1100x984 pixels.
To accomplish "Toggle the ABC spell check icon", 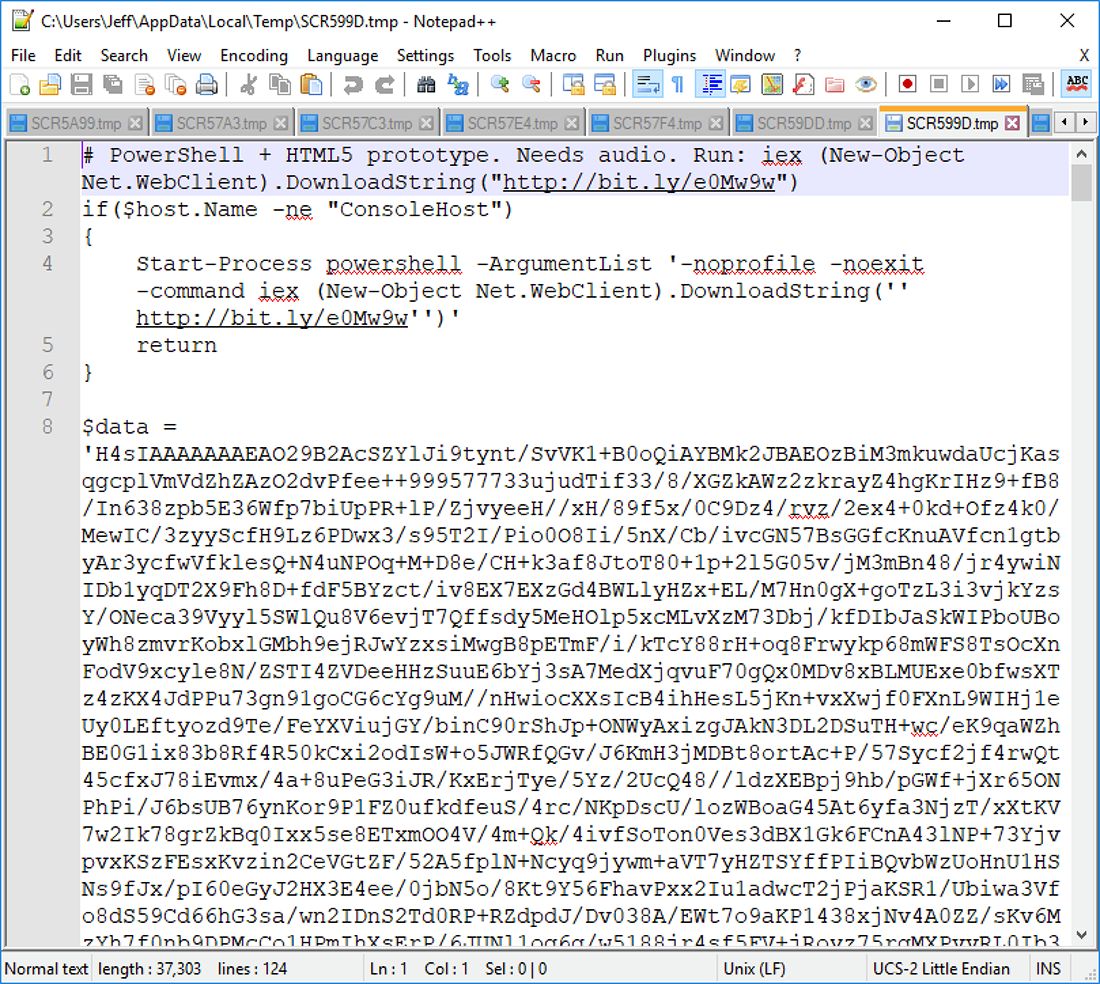I will 1077,85.
